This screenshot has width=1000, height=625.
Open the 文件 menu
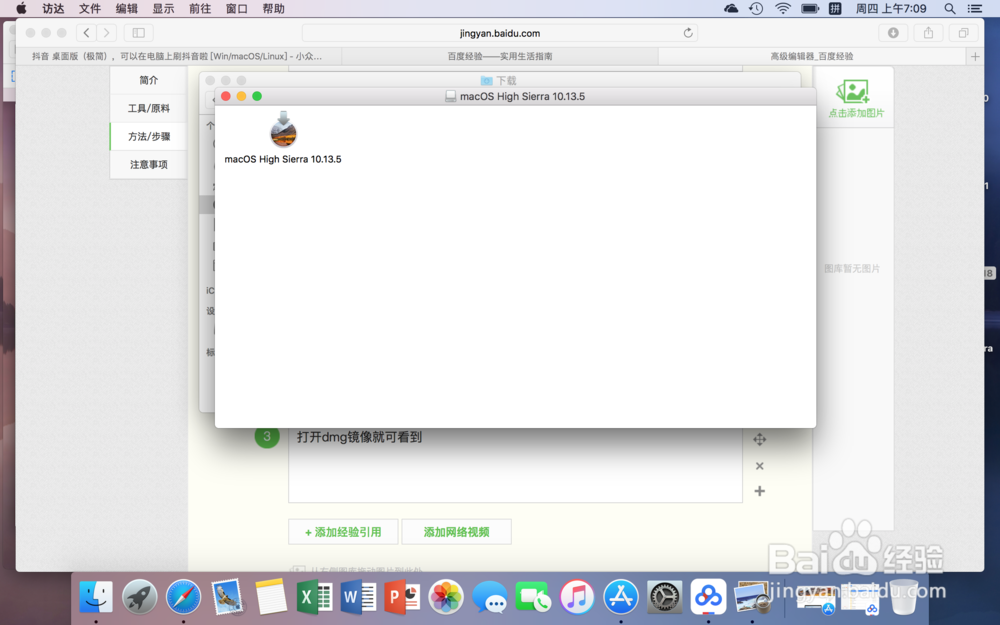tap(90, 8)
